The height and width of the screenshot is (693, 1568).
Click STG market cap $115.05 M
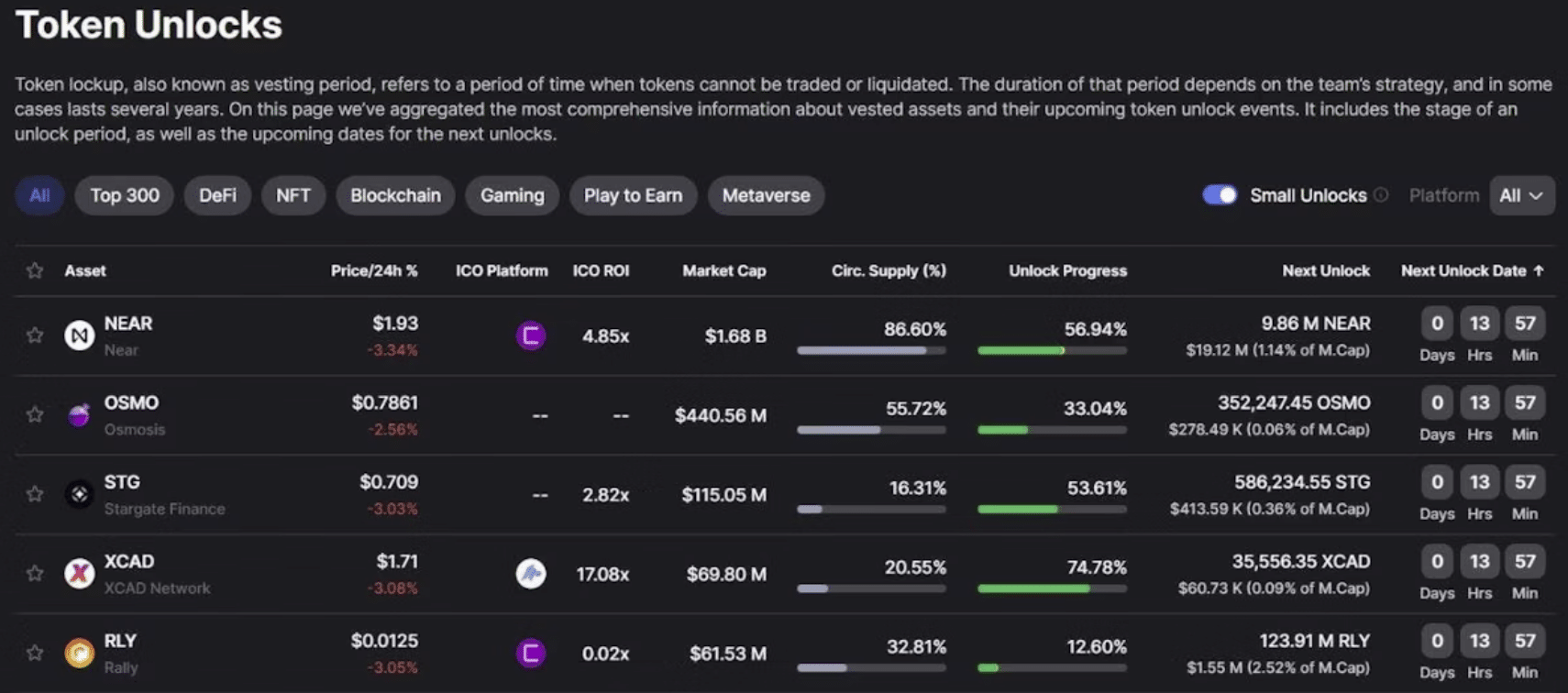point(724,495)
